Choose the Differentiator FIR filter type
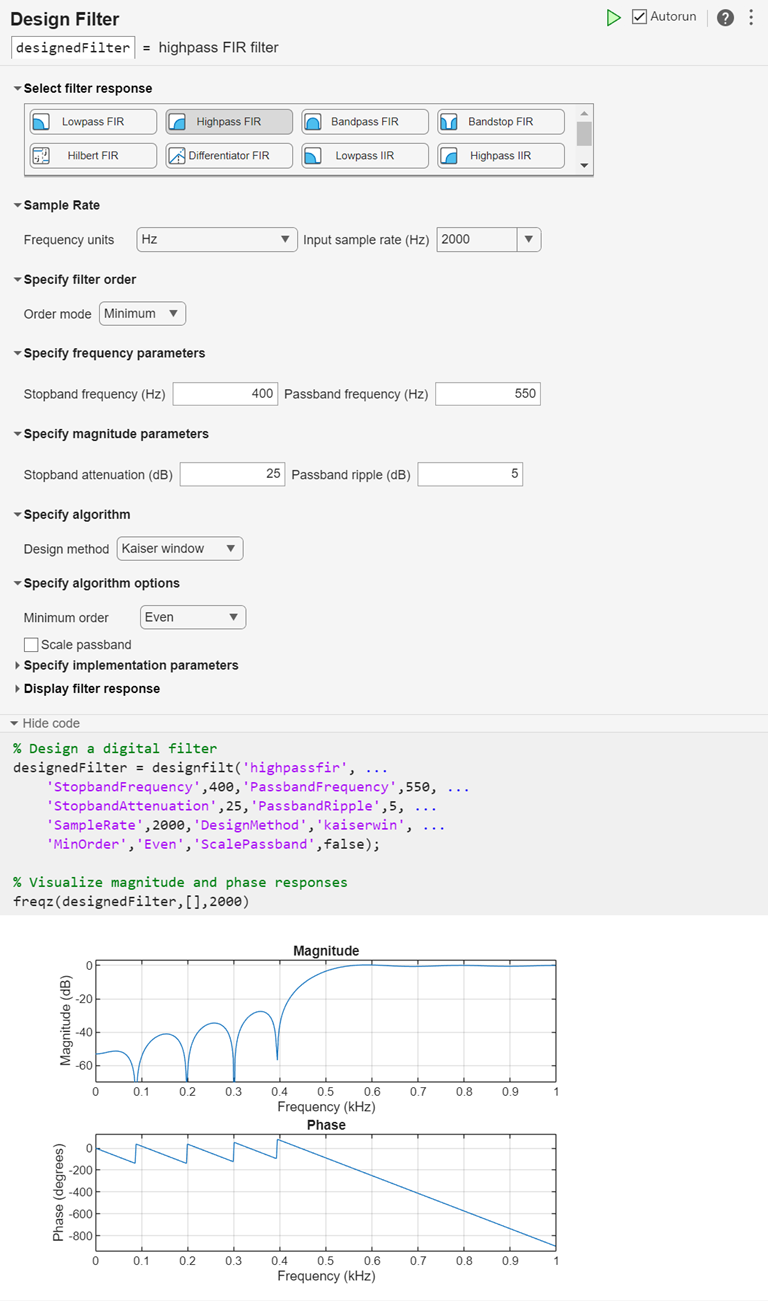This screenshot has width=768, height=1301. pos(228,155)
